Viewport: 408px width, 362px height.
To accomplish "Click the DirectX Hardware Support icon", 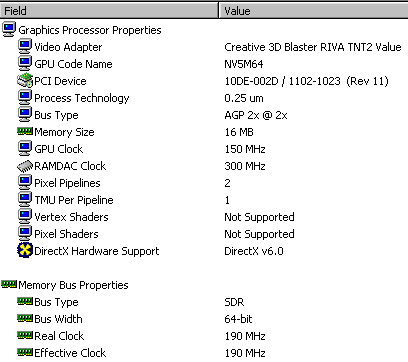I will [x=25, y=251].
